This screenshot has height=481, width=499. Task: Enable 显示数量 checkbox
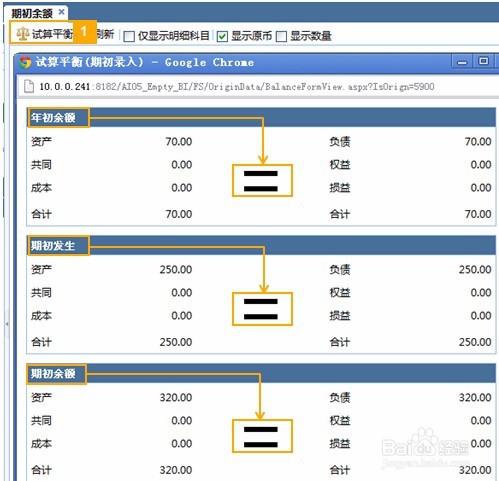click(281, 36)
